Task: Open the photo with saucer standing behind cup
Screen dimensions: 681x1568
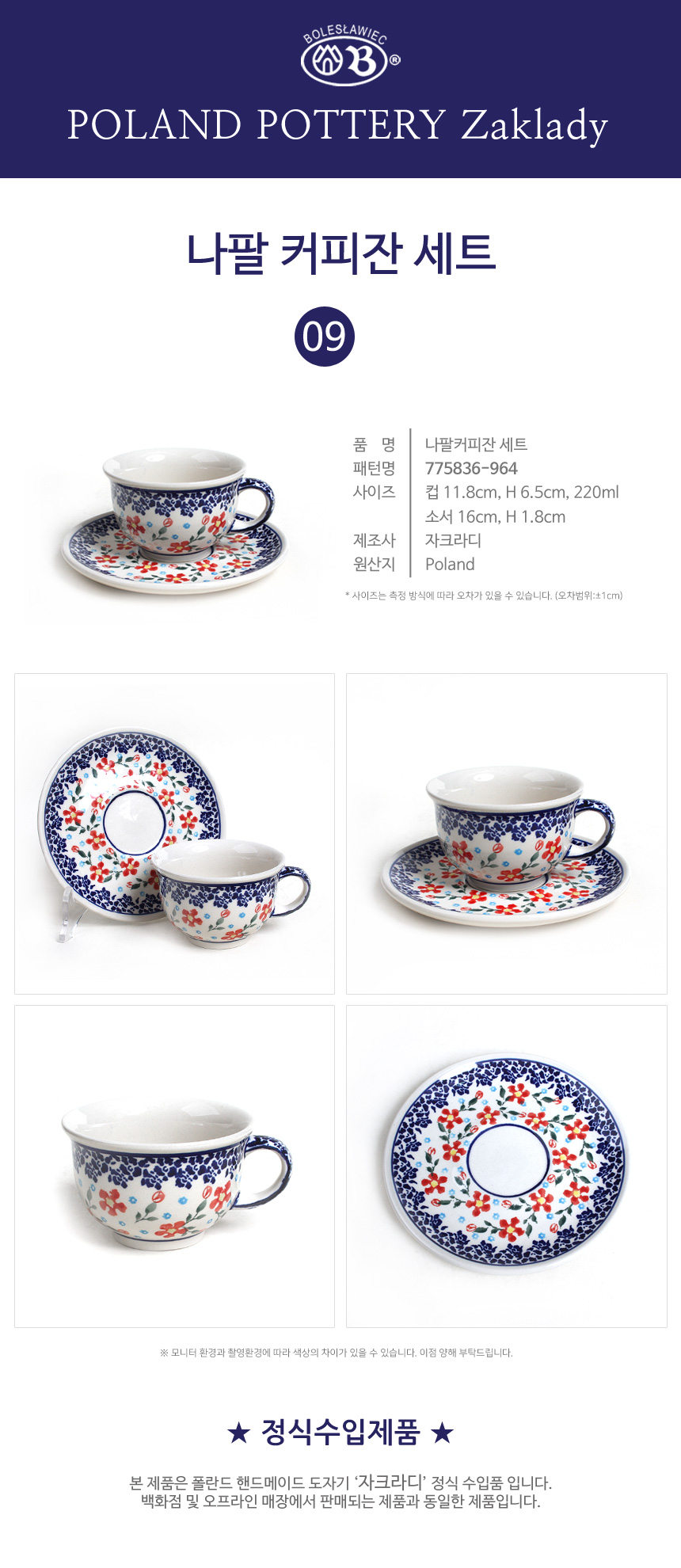Action: pyautogui.click(x=174, y=834)
